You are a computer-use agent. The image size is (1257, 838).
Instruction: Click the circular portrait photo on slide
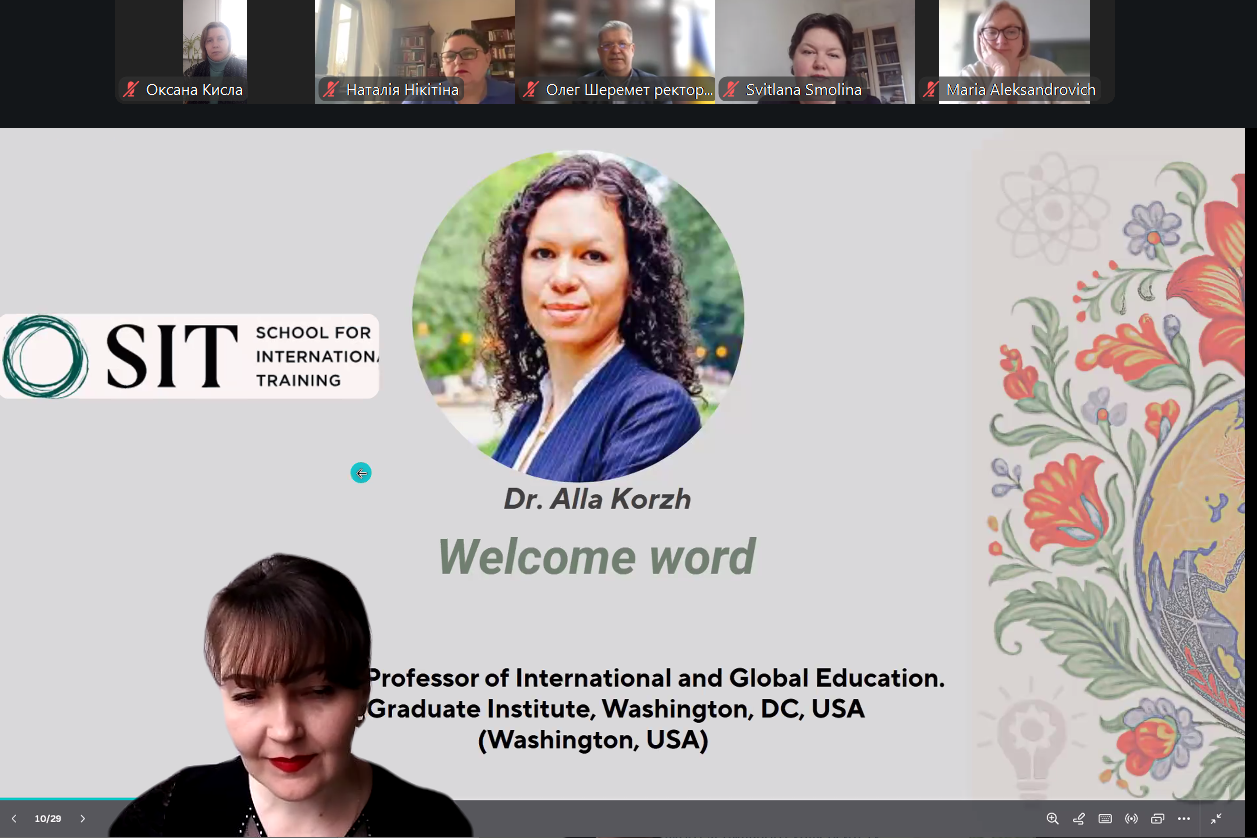(578, 315)
